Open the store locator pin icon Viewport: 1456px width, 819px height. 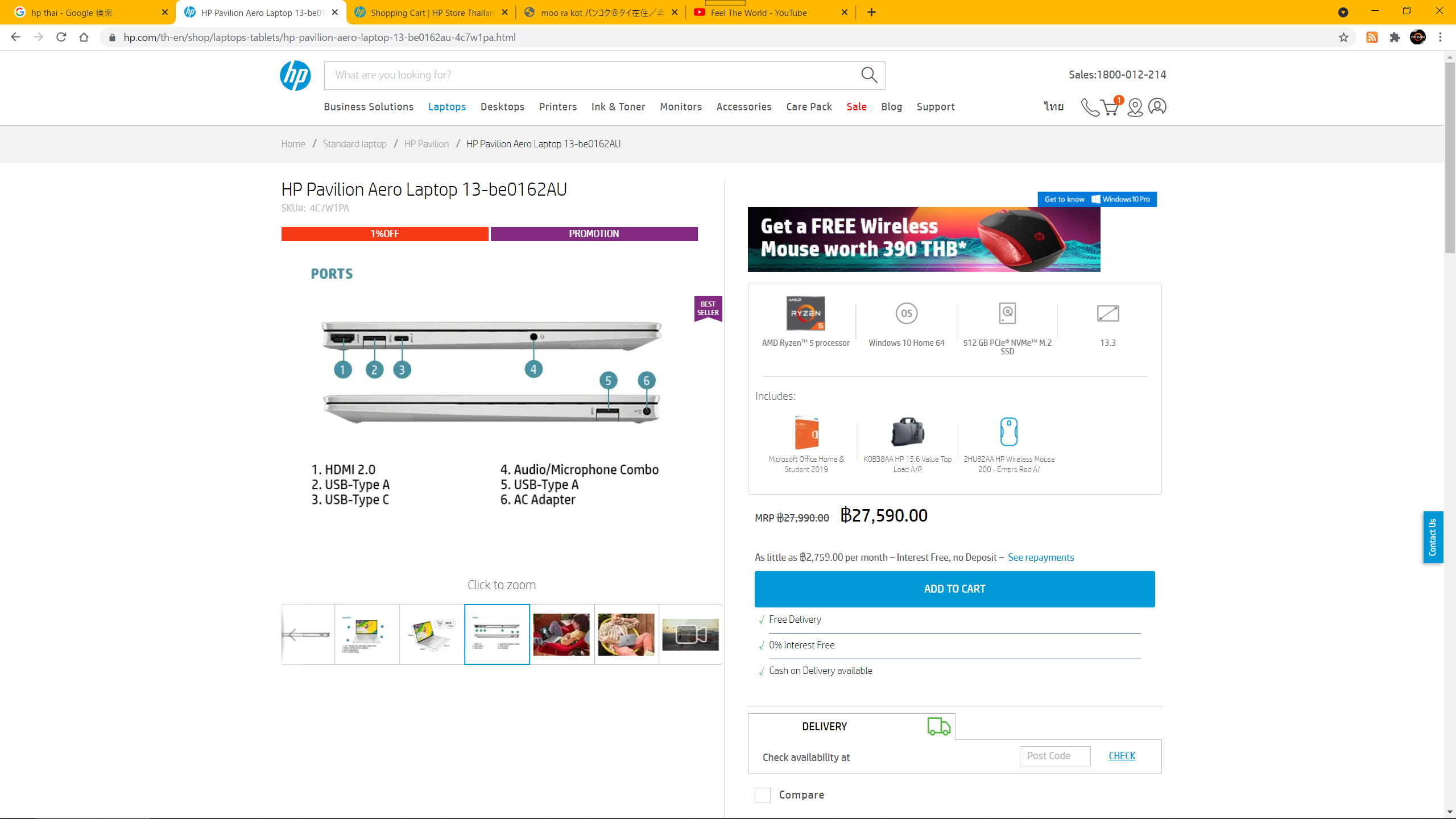coord(1135,107)
